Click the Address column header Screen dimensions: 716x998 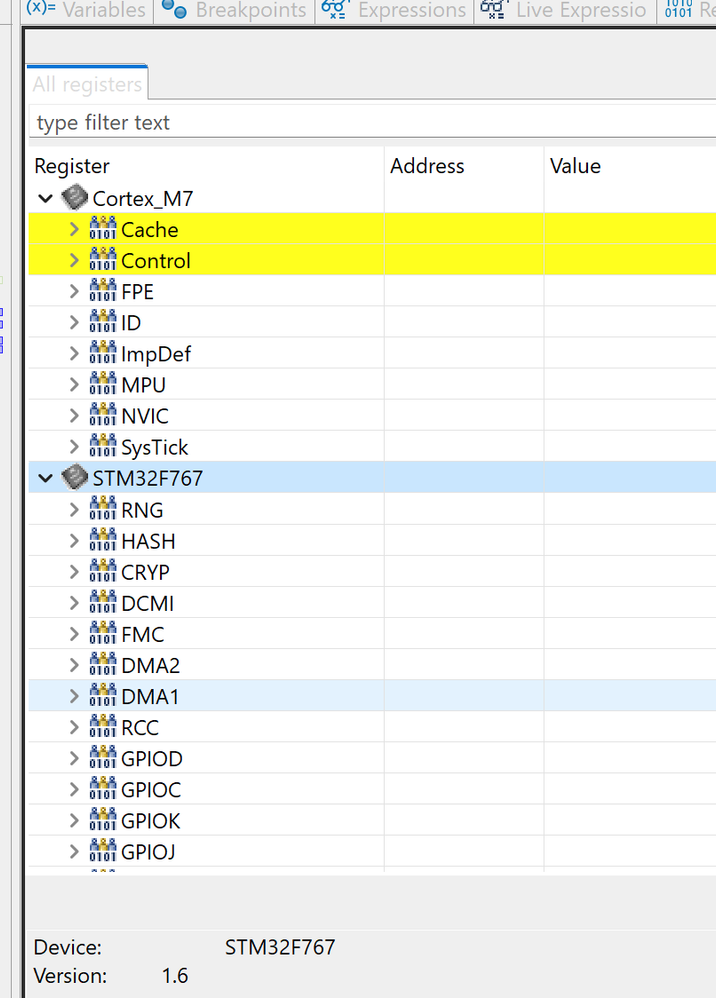coord(464,165)
